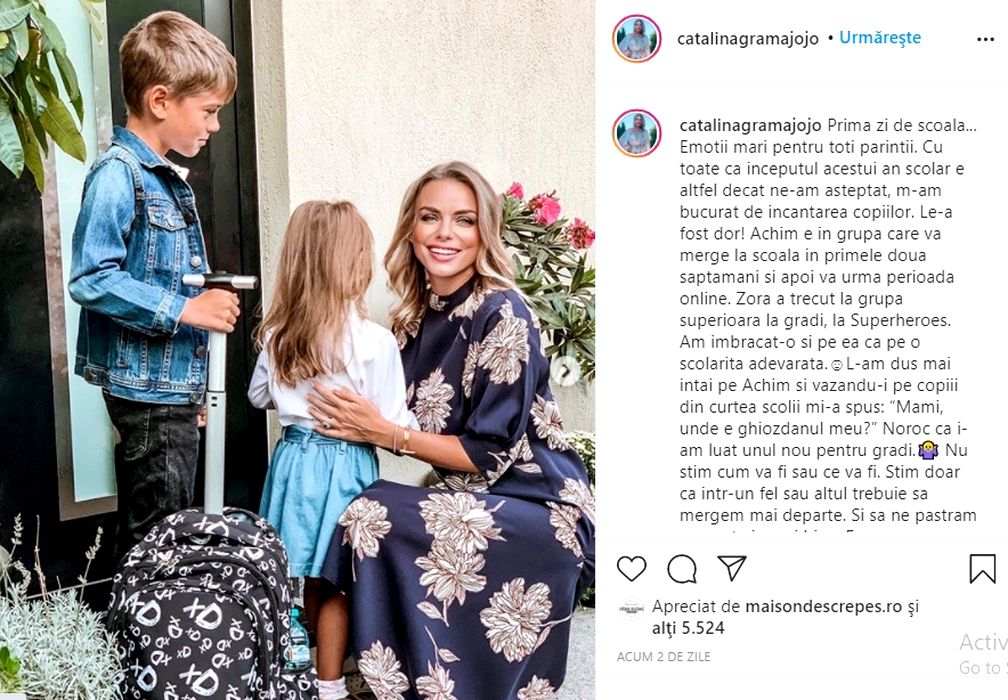This screenshot has height=700, width=1008.
Task: View other likes via 'alți 5.524'
Action: pos(688,628)
